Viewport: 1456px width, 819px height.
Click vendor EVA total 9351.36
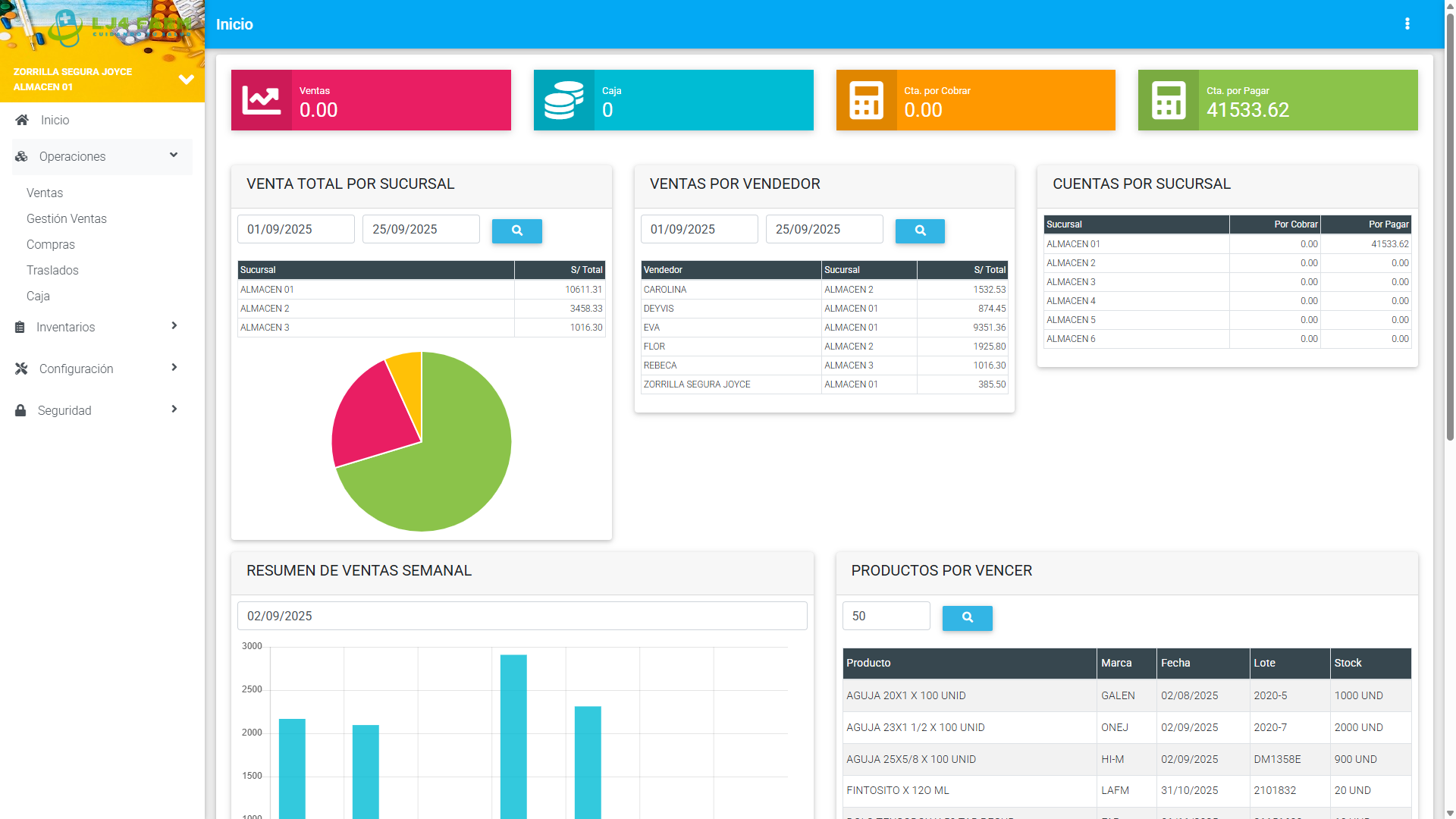(x=989, y=328)
